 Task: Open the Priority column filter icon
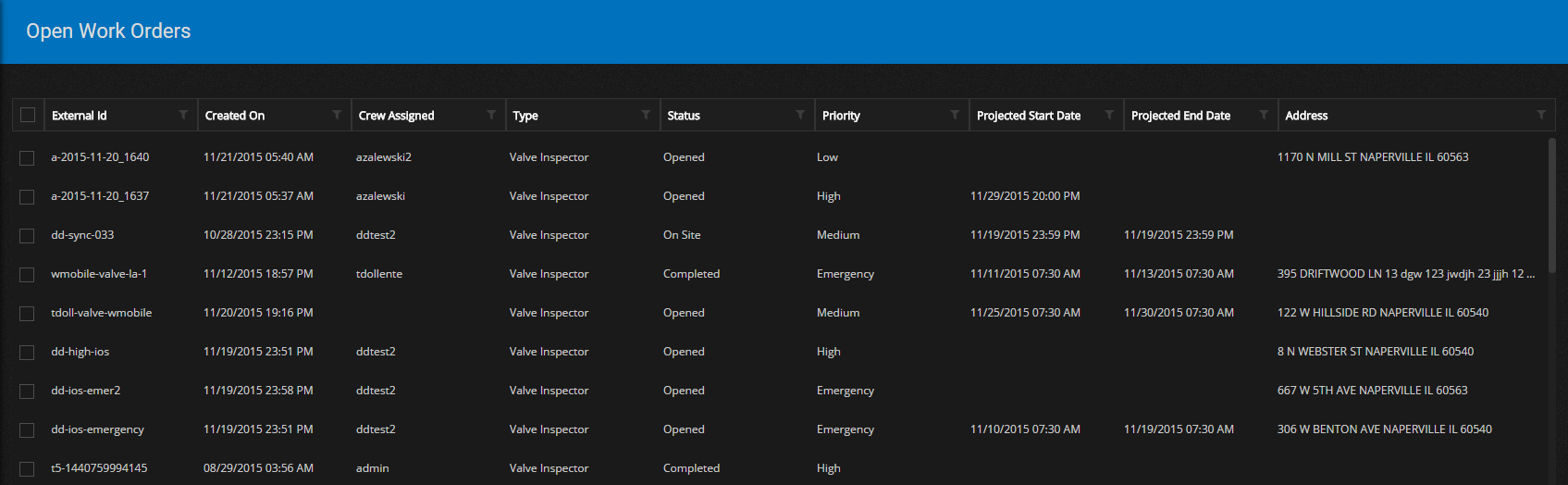[x=955, y=115]
